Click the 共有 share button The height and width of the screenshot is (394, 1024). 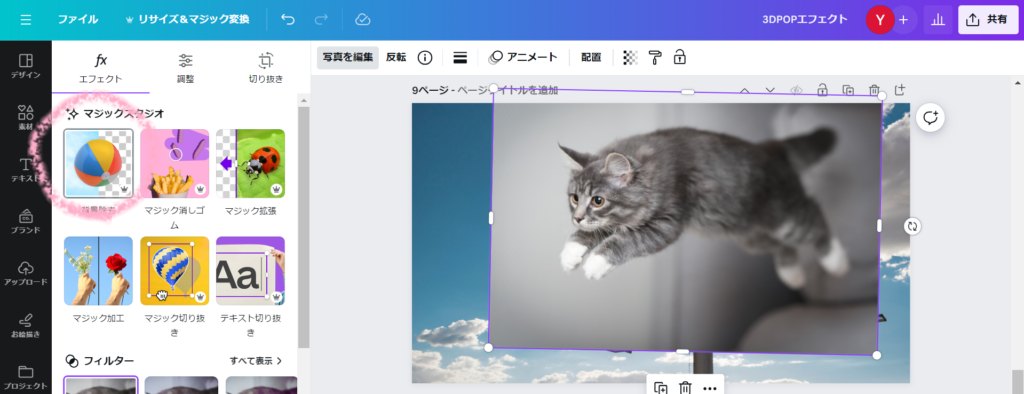coord(987,20)
